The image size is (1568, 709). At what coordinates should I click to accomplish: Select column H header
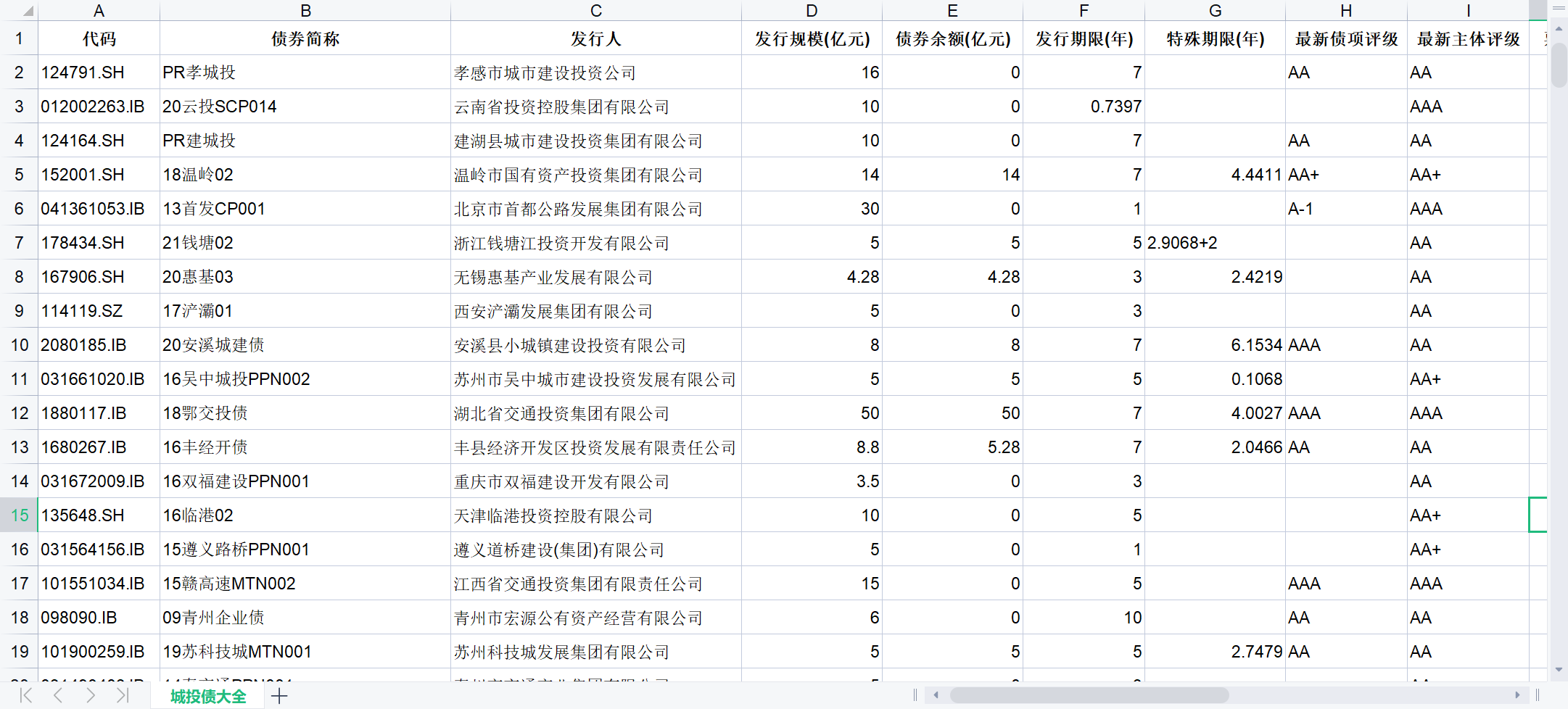tap(1347, 10)
